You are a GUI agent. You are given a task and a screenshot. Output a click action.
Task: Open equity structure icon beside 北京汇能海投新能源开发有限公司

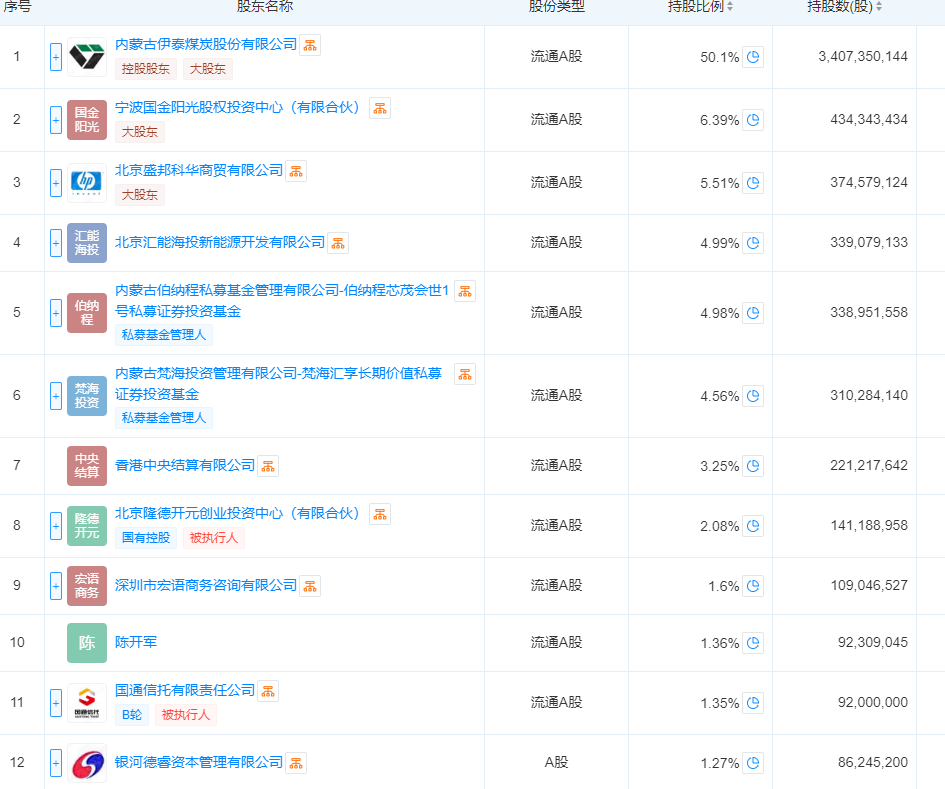coord(338,244)
